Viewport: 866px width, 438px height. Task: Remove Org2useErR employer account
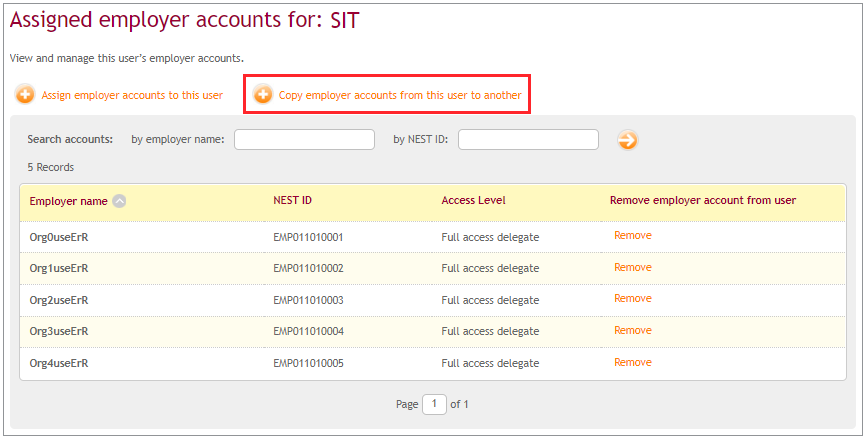point(633,298)
